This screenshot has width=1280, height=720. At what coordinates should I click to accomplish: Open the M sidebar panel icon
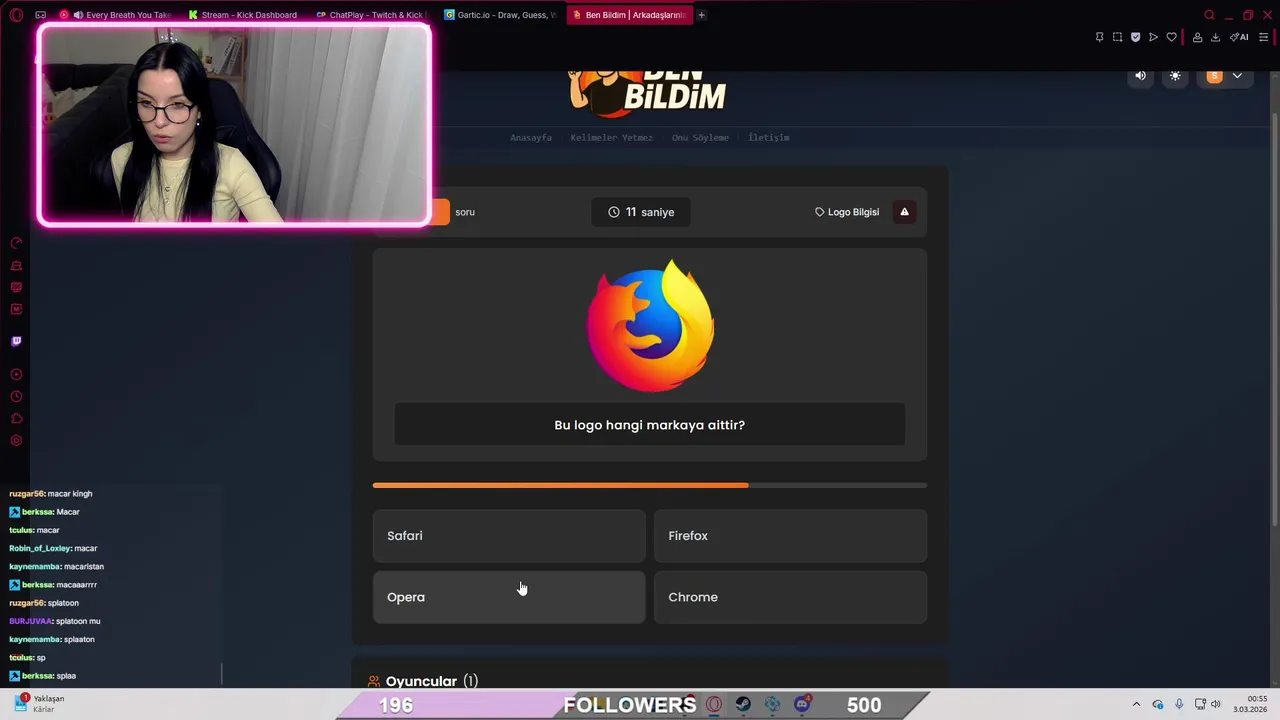point(16,309)
